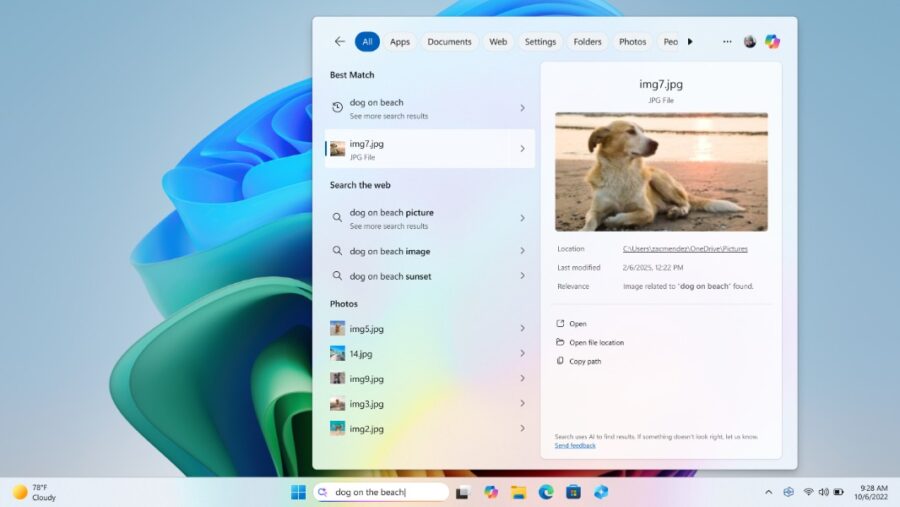Open the img3.jpg thumbnail
This screenshot has width=900, height=507.
pos(338,404)
